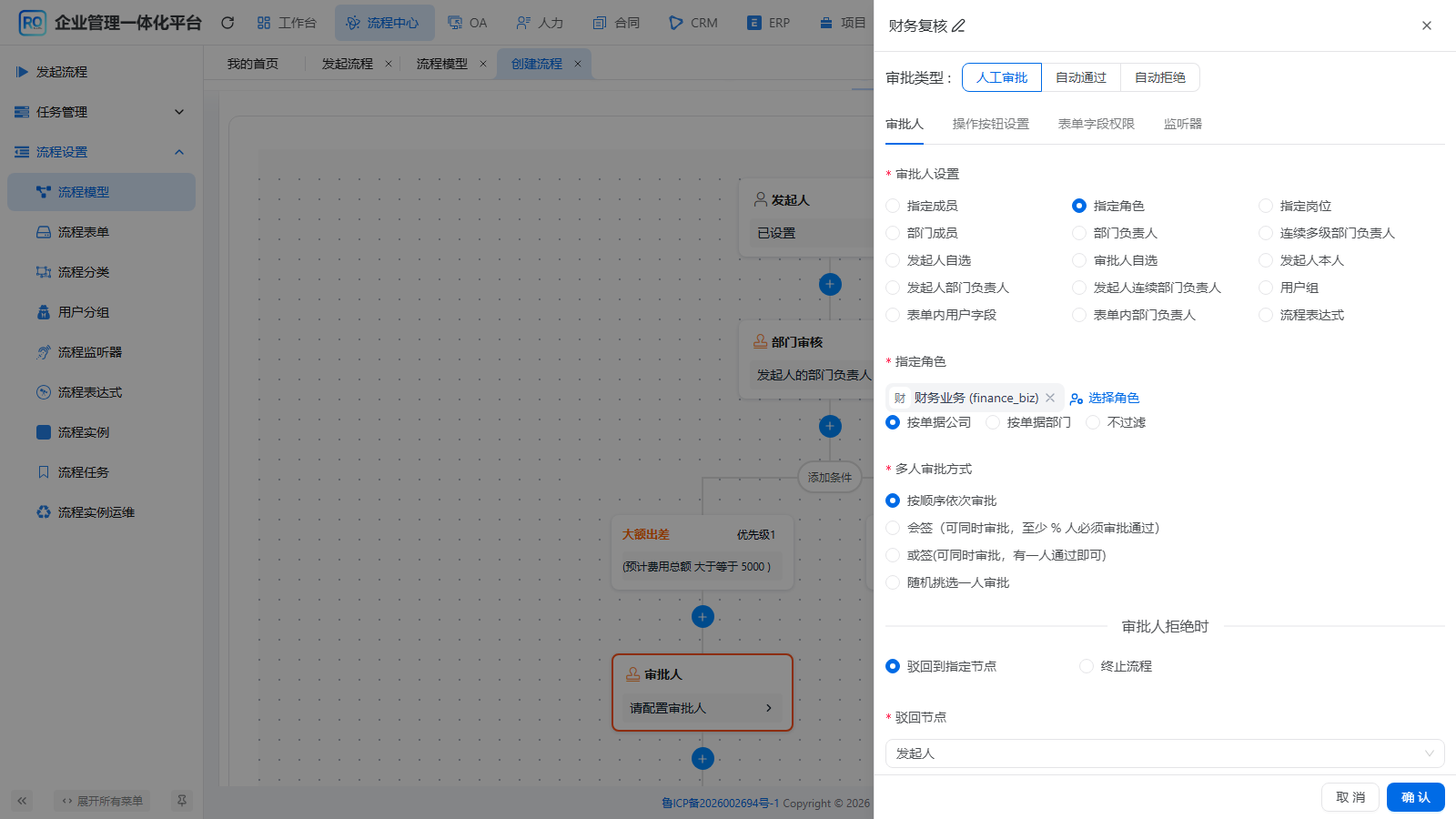Click plus button below 发起人 node
Screen dimensions: 1456x819
pyautogui.click(x=830, y=284)
